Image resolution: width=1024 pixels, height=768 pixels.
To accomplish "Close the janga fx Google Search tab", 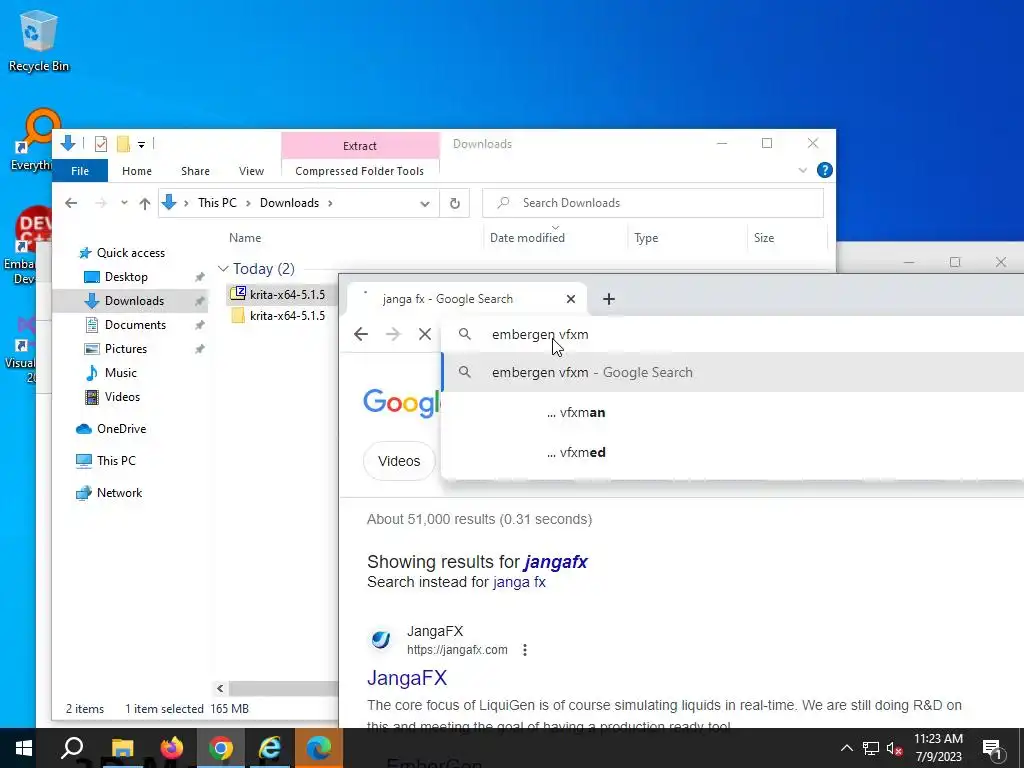I will click(571, 299).
